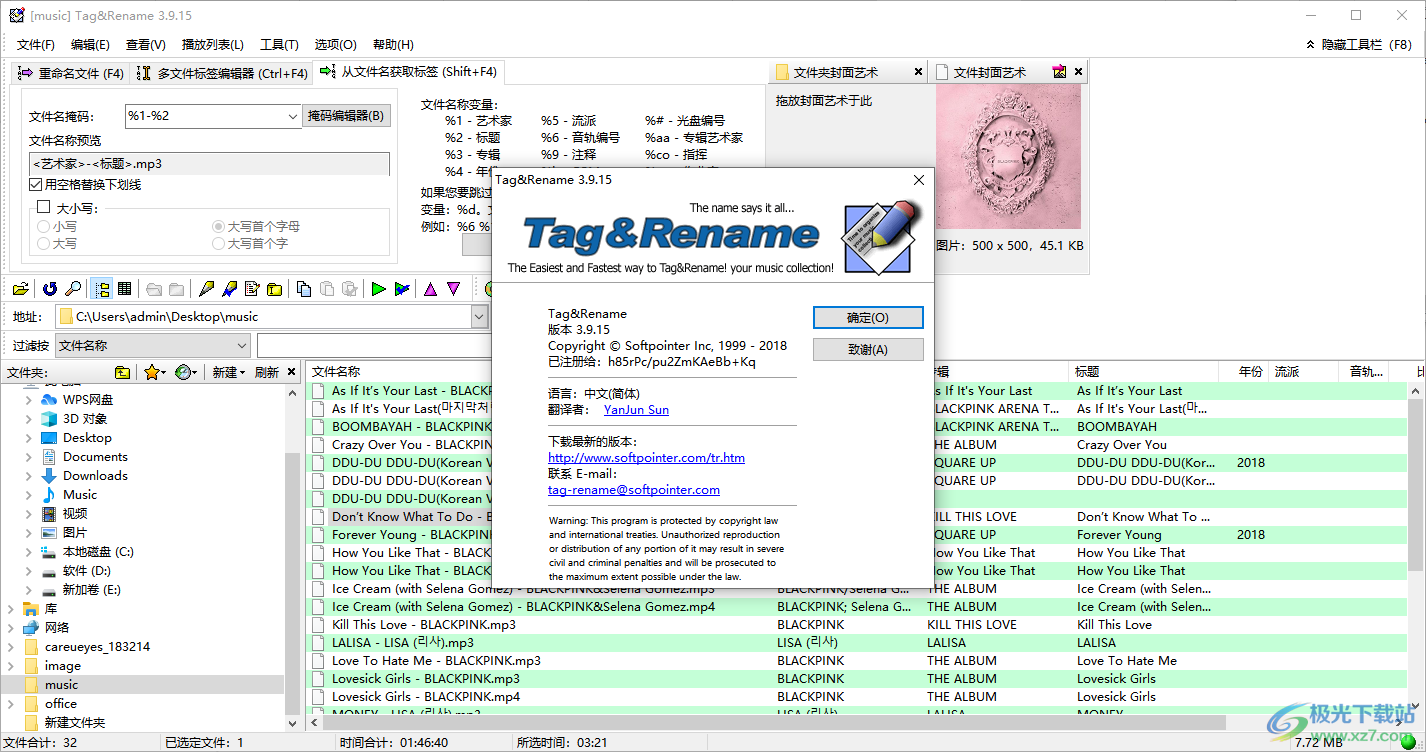1426x752 pixels.
Task: Click the YanJun Sun translator link
Action: pos(636,410)
